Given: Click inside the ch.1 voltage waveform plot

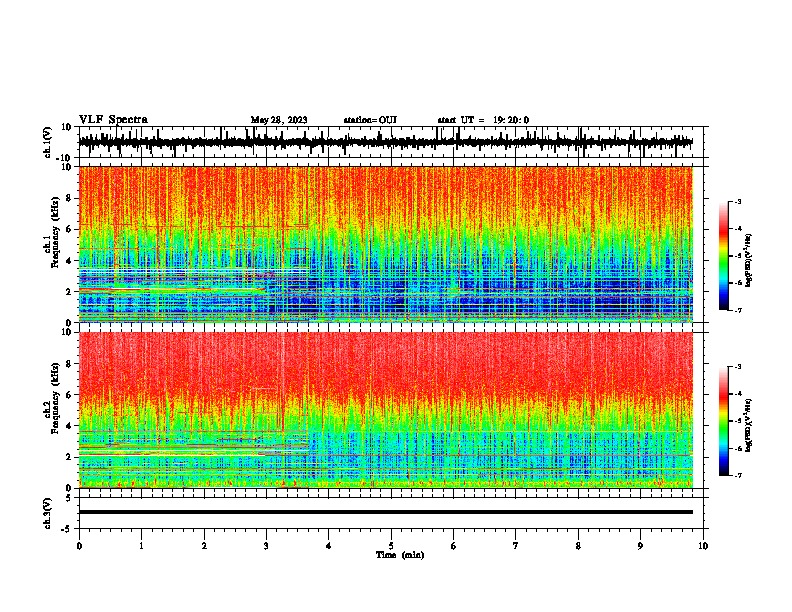Looking at the screenshot, I should tap(390, 142).
